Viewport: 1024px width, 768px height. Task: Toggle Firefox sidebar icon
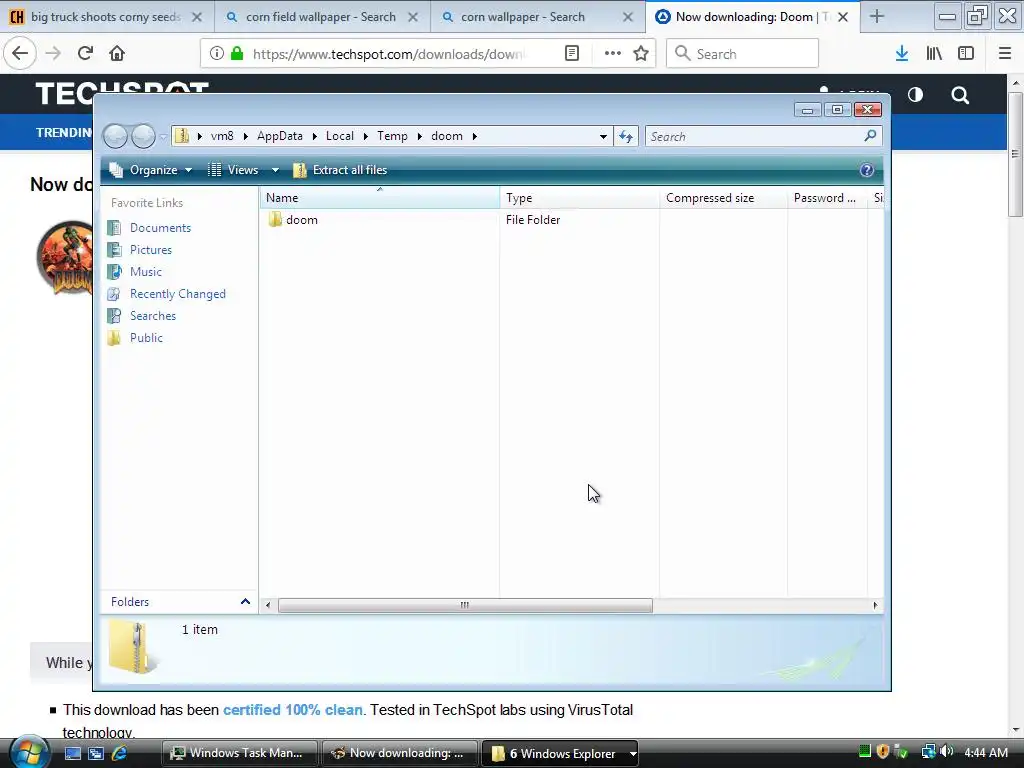point(966,54)
